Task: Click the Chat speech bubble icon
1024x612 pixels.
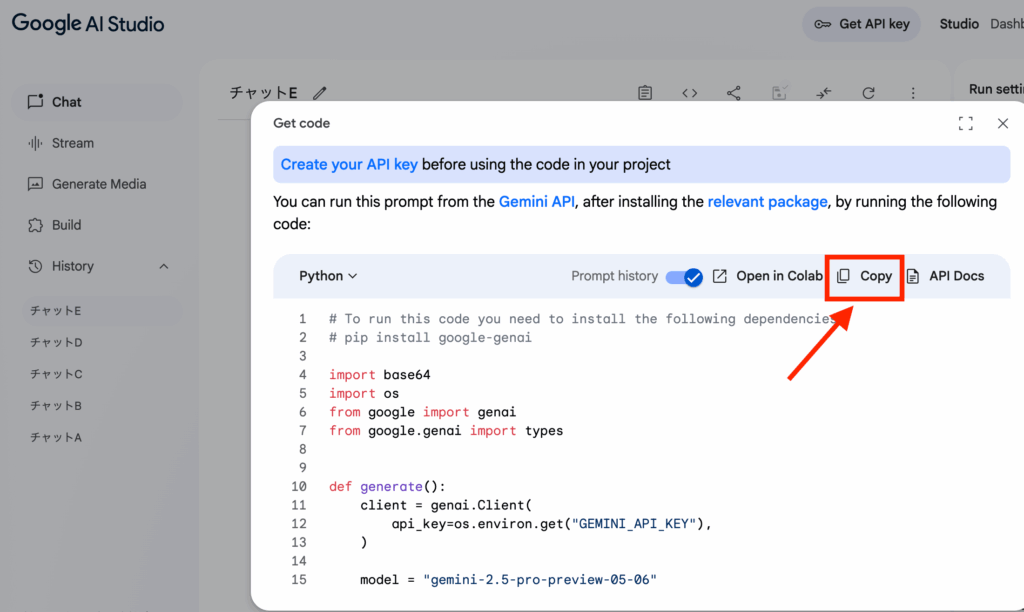Action: [35, 102]
